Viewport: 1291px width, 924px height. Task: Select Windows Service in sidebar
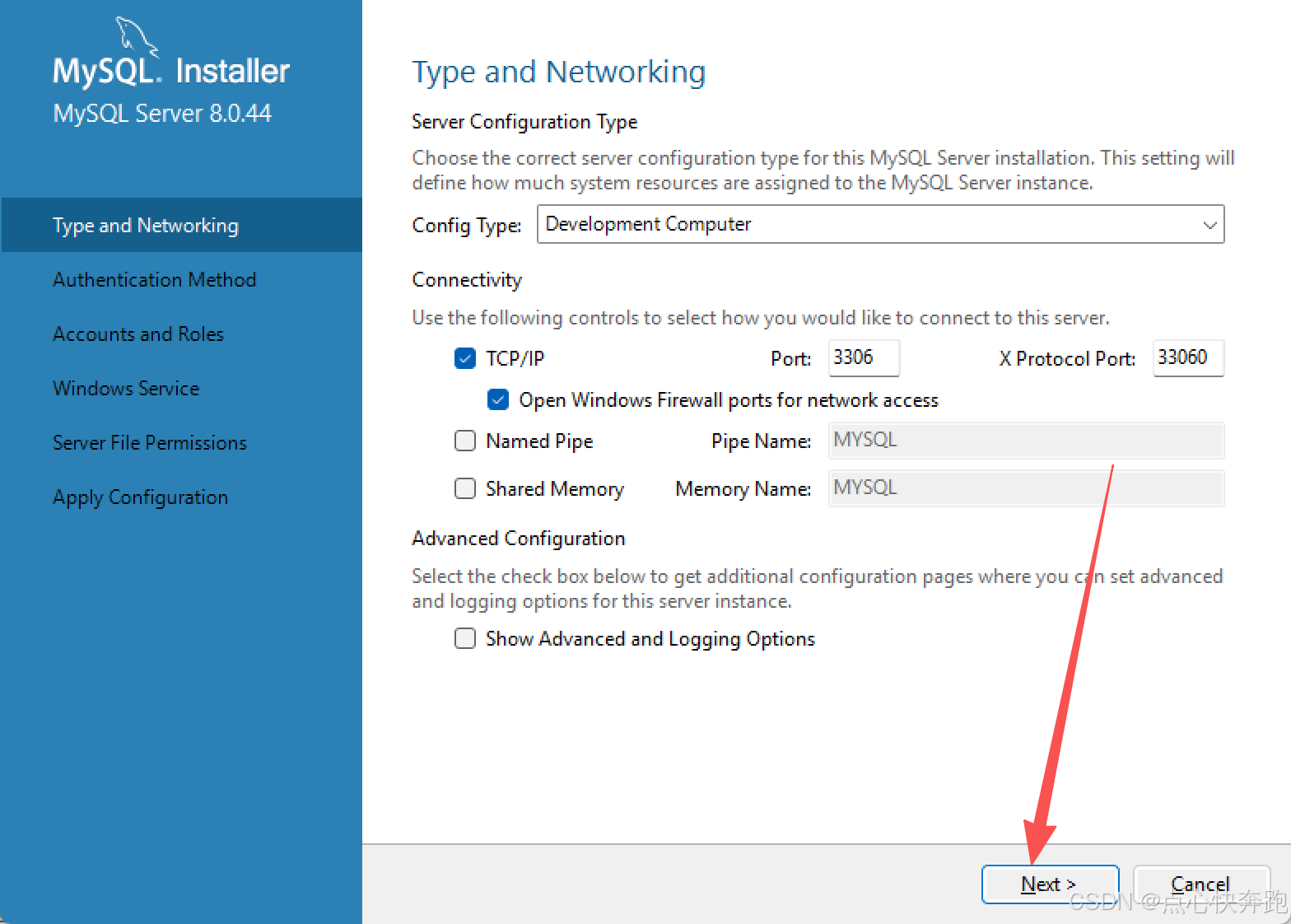pos(126,388)
